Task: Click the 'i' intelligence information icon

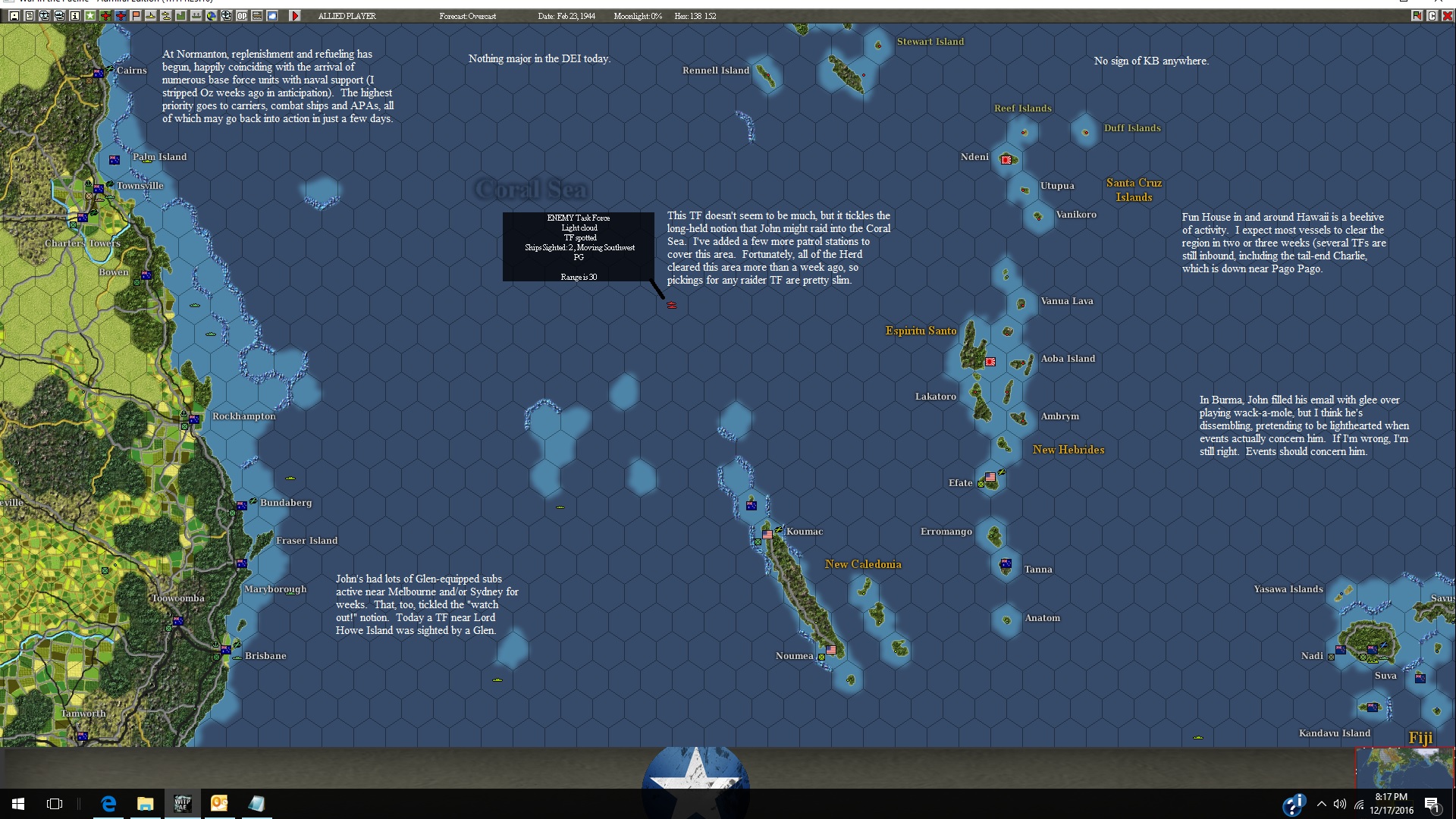Action: (75, 16)
